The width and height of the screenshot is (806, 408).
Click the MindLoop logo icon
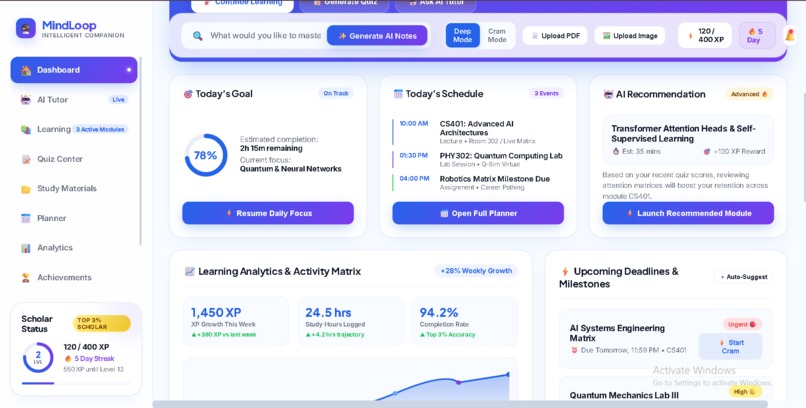tap(26, 28)
